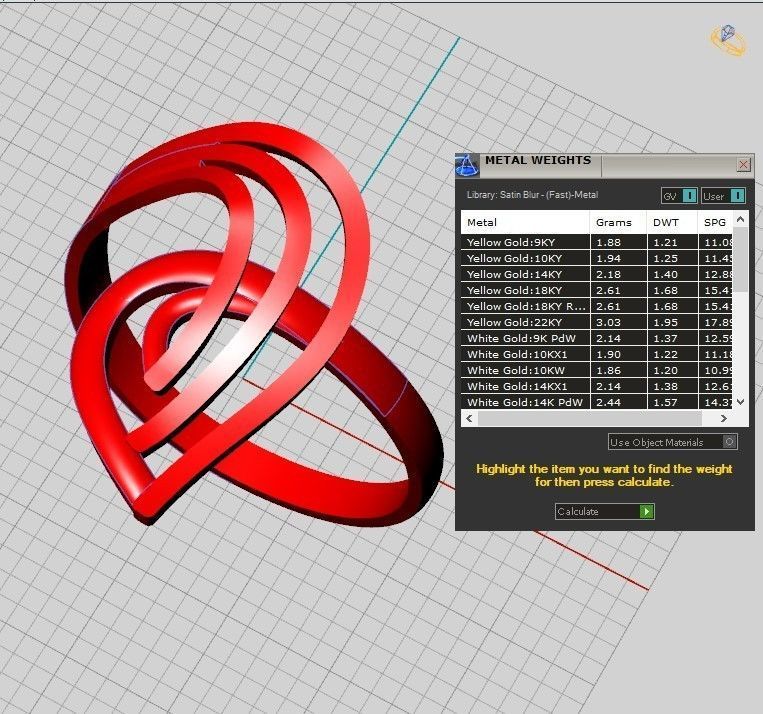Click the 1.40 DWT value
This screenshot has width=763, height=714.
[665, 275]
